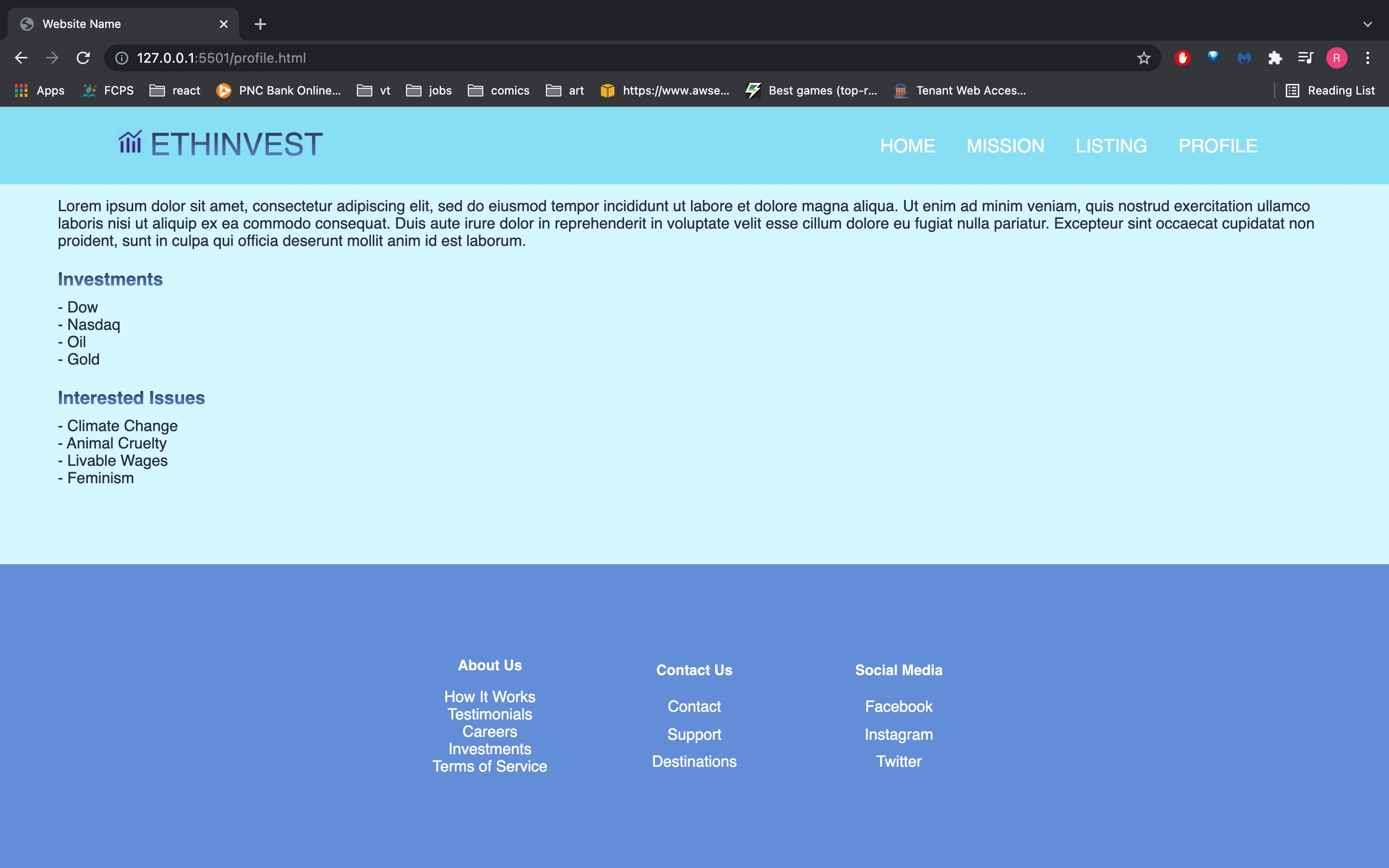Open the jobs bookmark folder
The width and height of the screenshot is (1389, 868).
429,91
